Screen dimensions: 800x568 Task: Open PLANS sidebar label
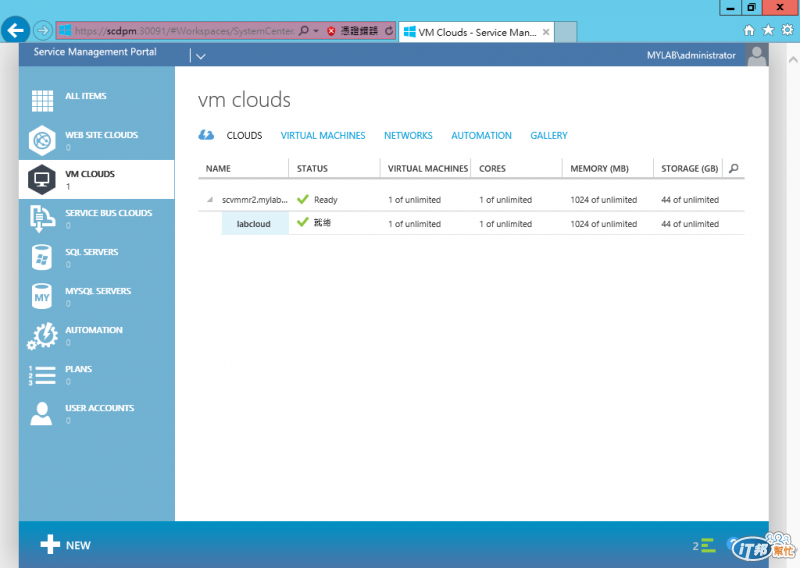coord(79,369)
